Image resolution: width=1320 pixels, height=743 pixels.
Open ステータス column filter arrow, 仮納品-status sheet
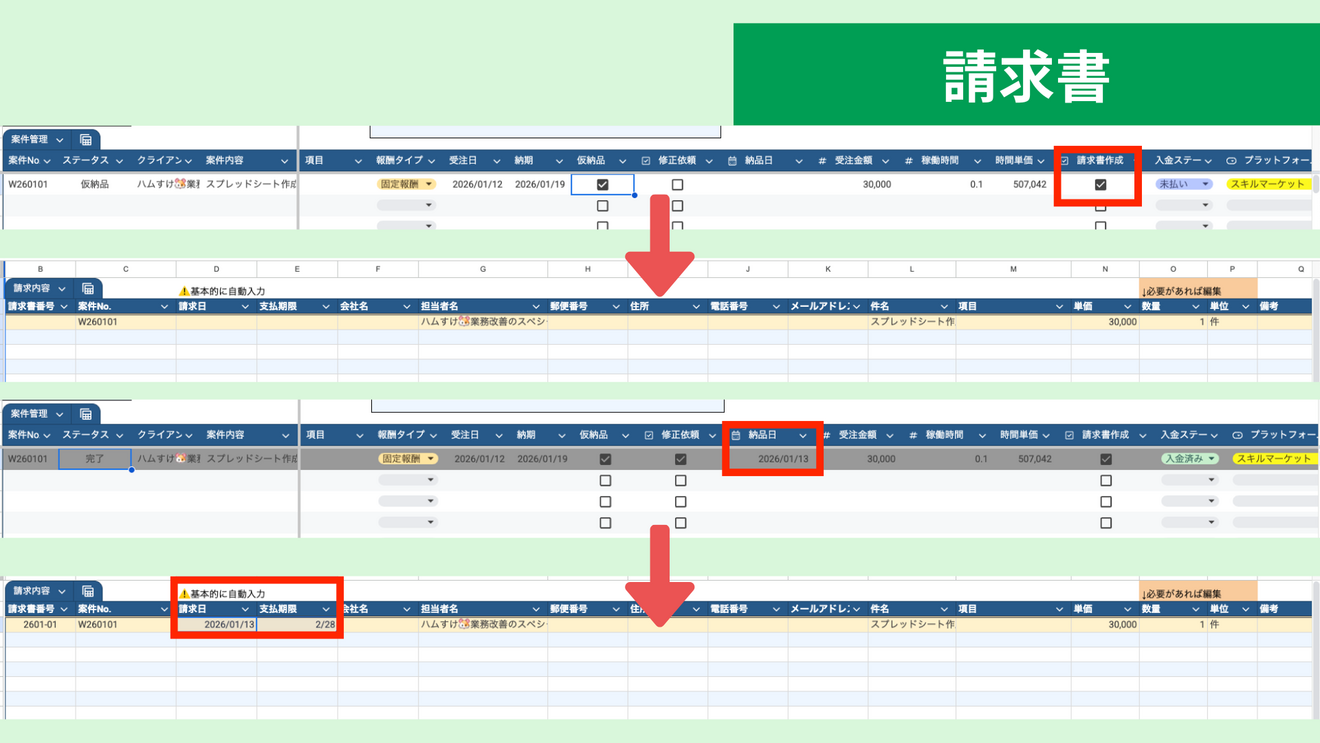pyautogui.click(x=119, y=161)
